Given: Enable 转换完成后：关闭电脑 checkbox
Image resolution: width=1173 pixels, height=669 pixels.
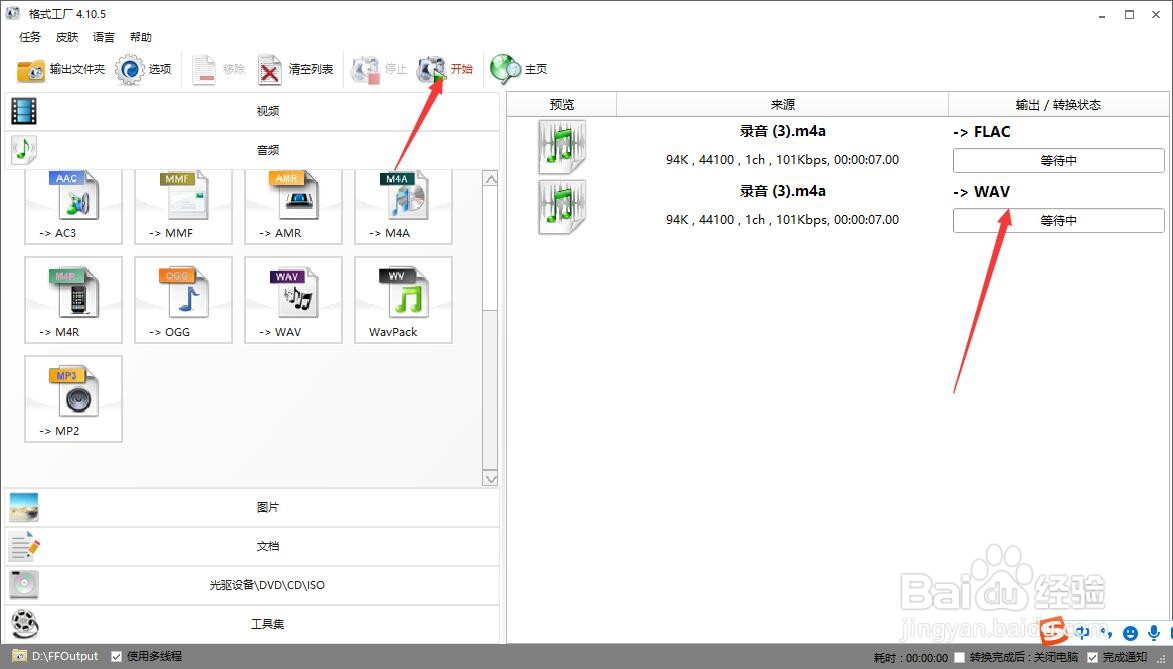Looking at the screenshot, I should 959,657.
